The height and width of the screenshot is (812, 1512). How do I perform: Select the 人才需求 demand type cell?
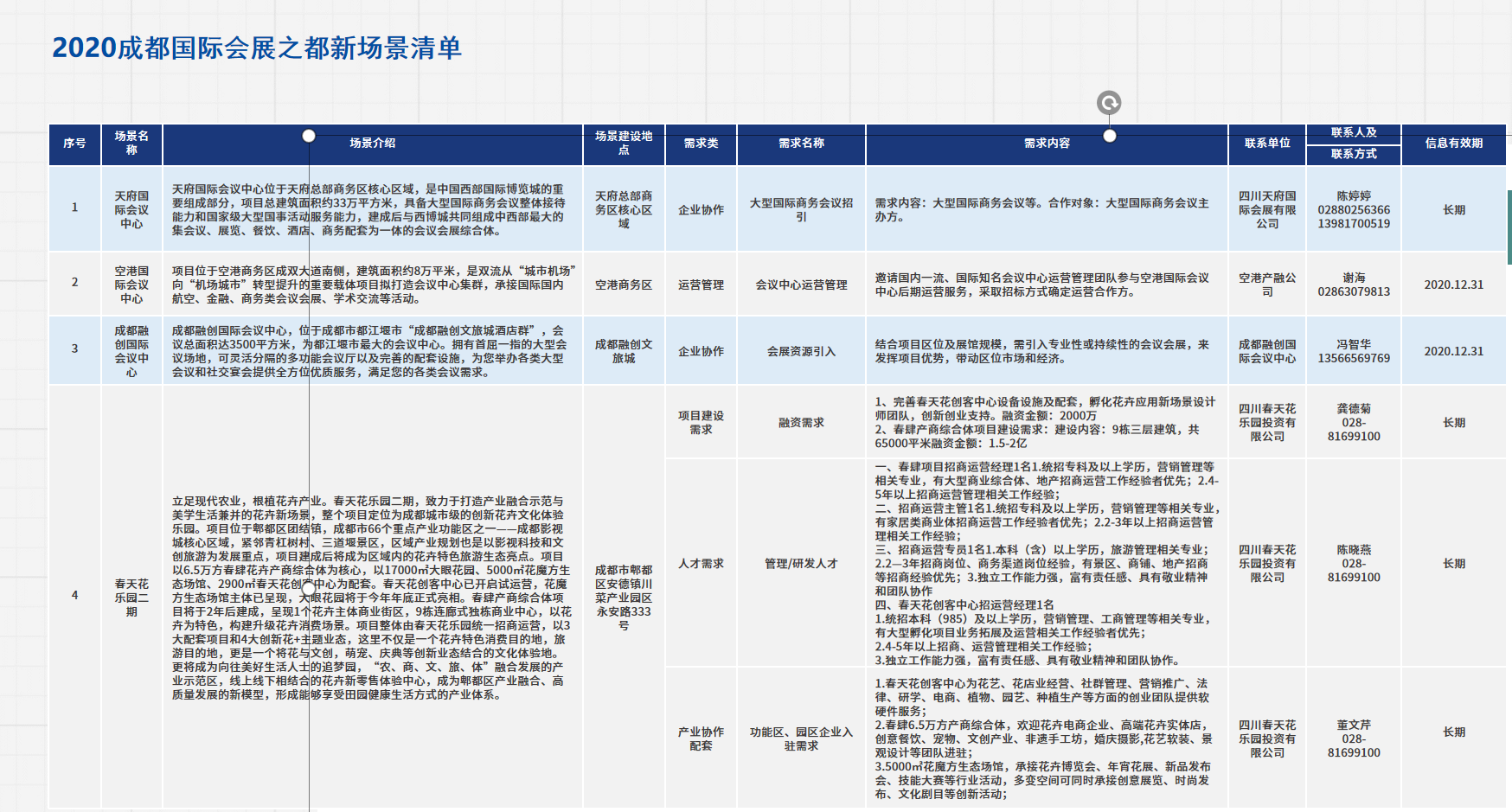click(x=701, y=563)
